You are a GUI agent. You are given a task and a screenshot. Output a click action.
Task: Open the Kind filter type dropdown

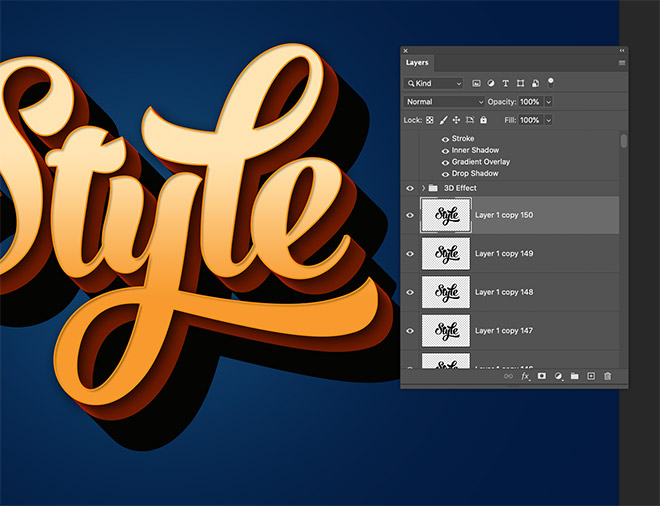coord(434,83)
